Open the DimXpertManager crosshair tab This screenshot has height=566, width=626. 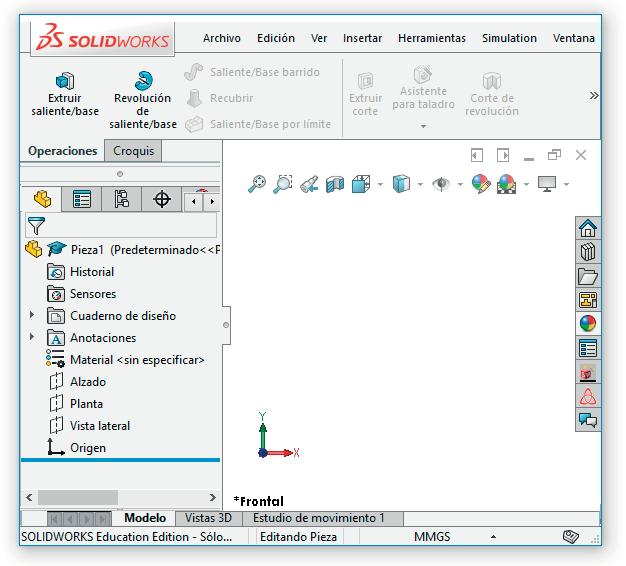click(x=162, y=199)
